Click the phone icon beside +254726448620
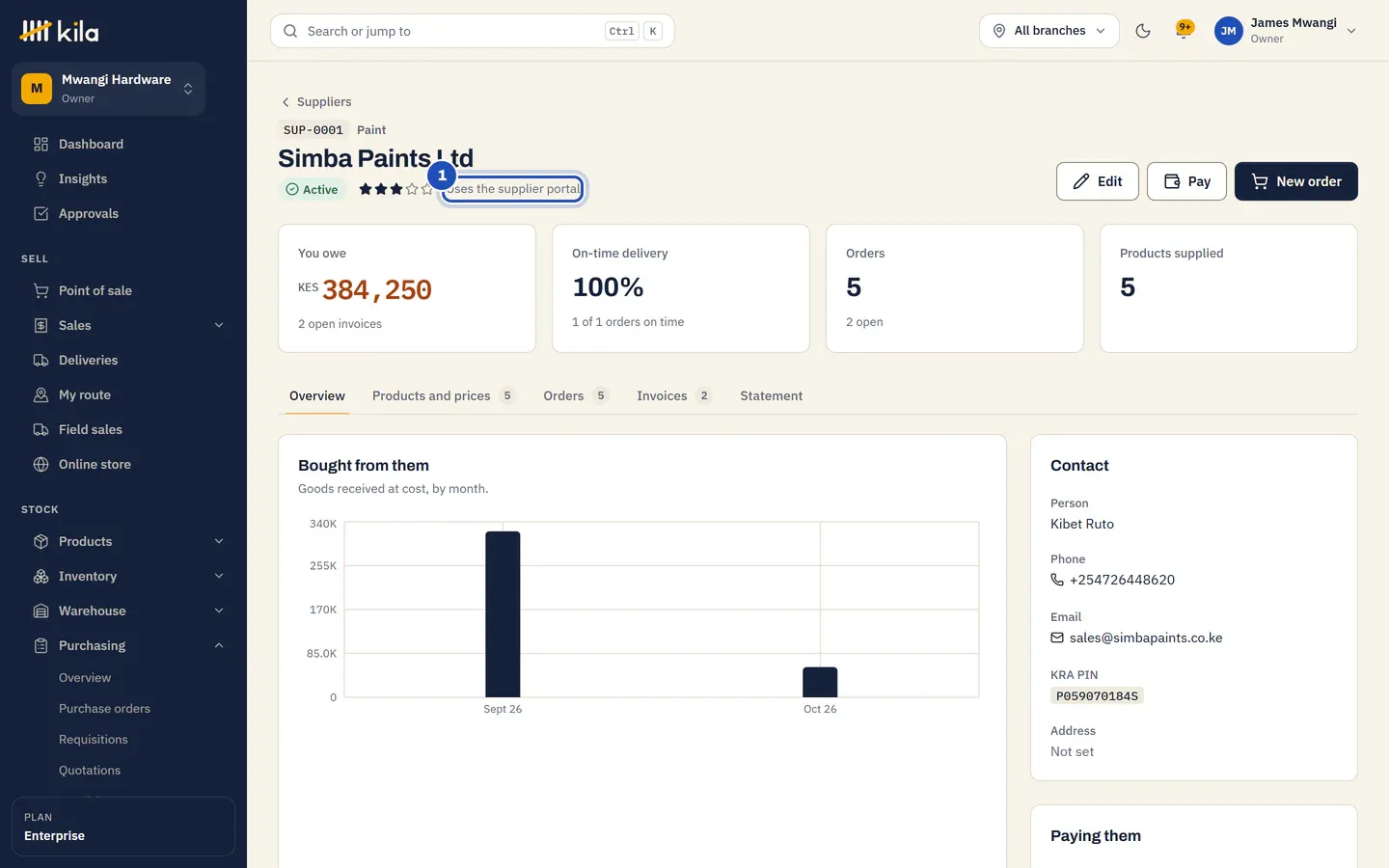The height and width of the screenshot is (868, 1389). pos(1057,580)
